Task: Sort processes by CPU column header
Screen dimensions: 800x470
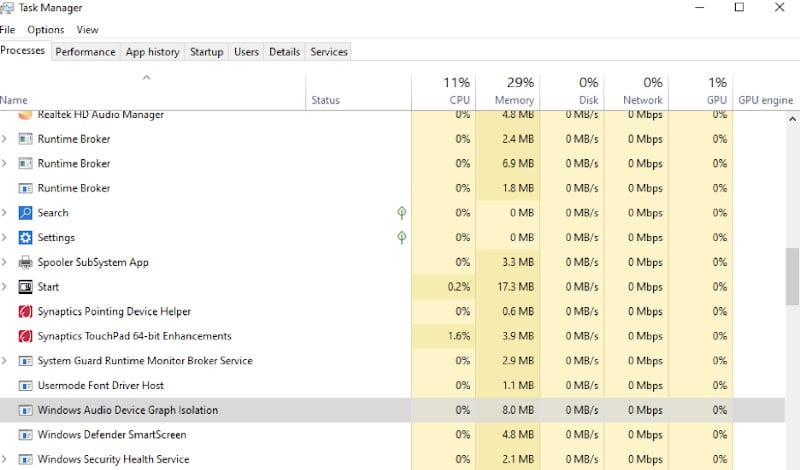Action: tap(443, 90)
